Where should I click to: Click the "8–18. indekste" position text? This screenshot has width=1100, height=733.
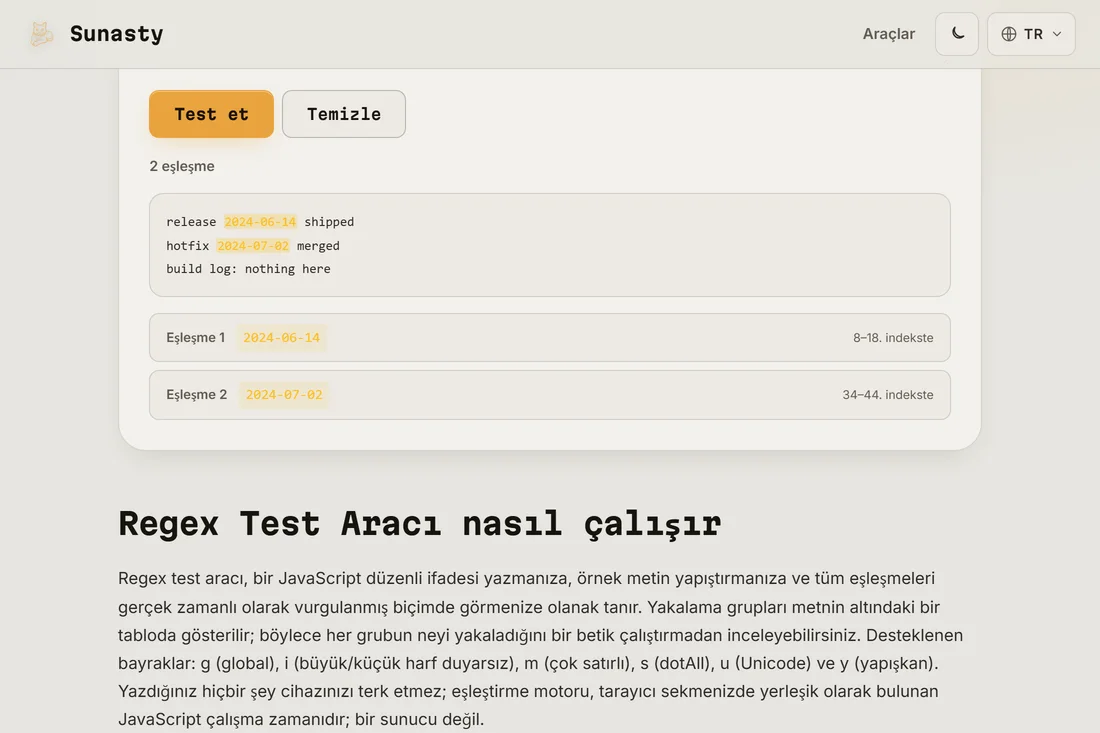893,337
